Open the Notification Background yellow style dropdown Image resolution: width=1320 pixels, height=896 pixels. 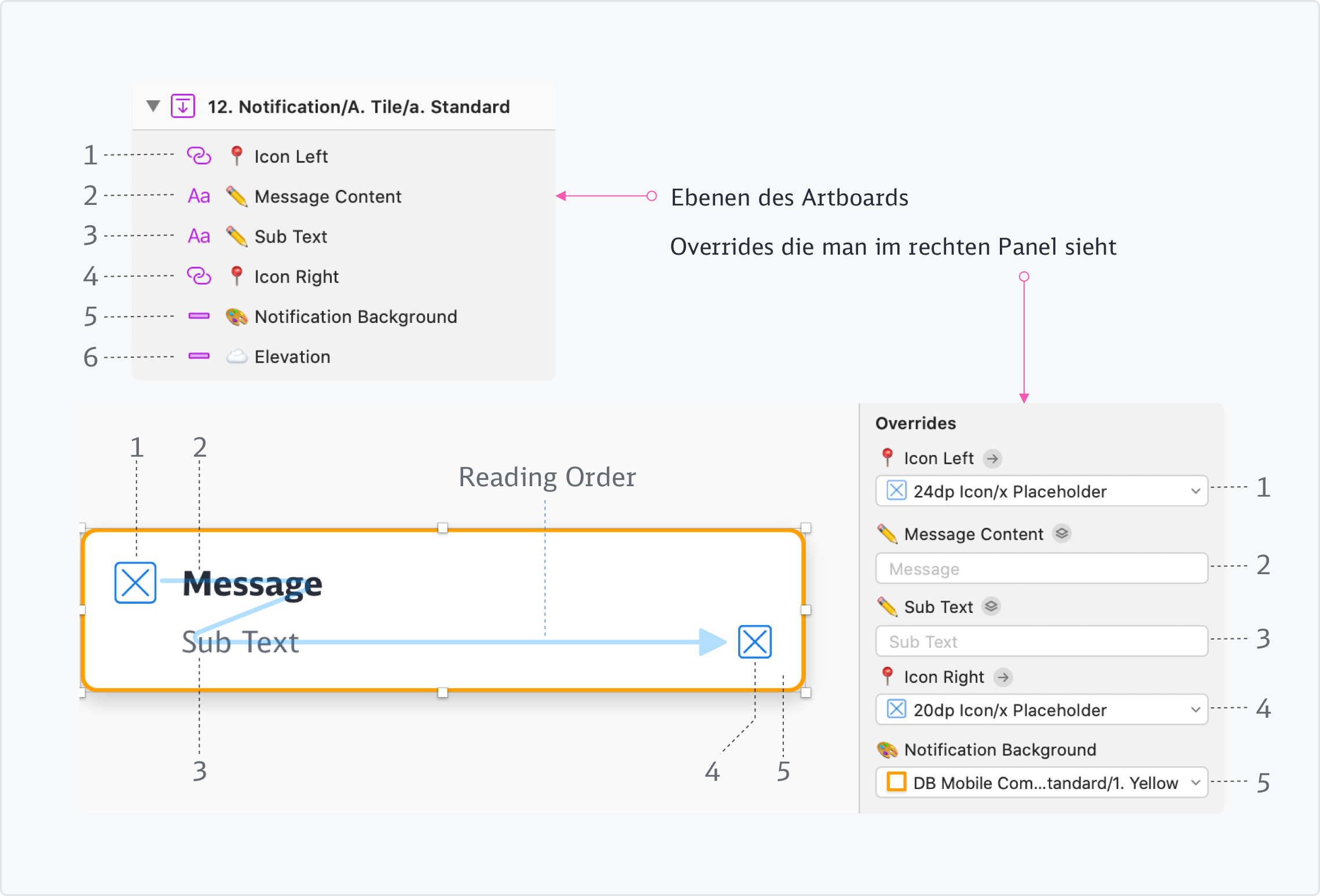1042,783
